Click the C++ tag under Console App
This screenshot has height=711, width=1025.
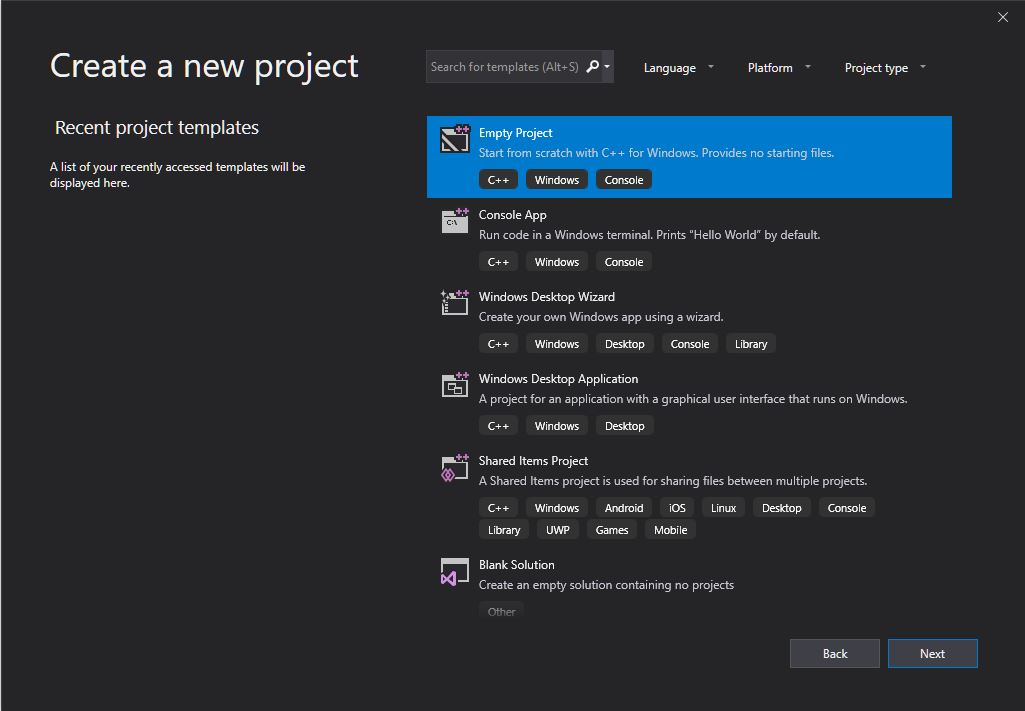pyautogui.click(x=498, y=262)
